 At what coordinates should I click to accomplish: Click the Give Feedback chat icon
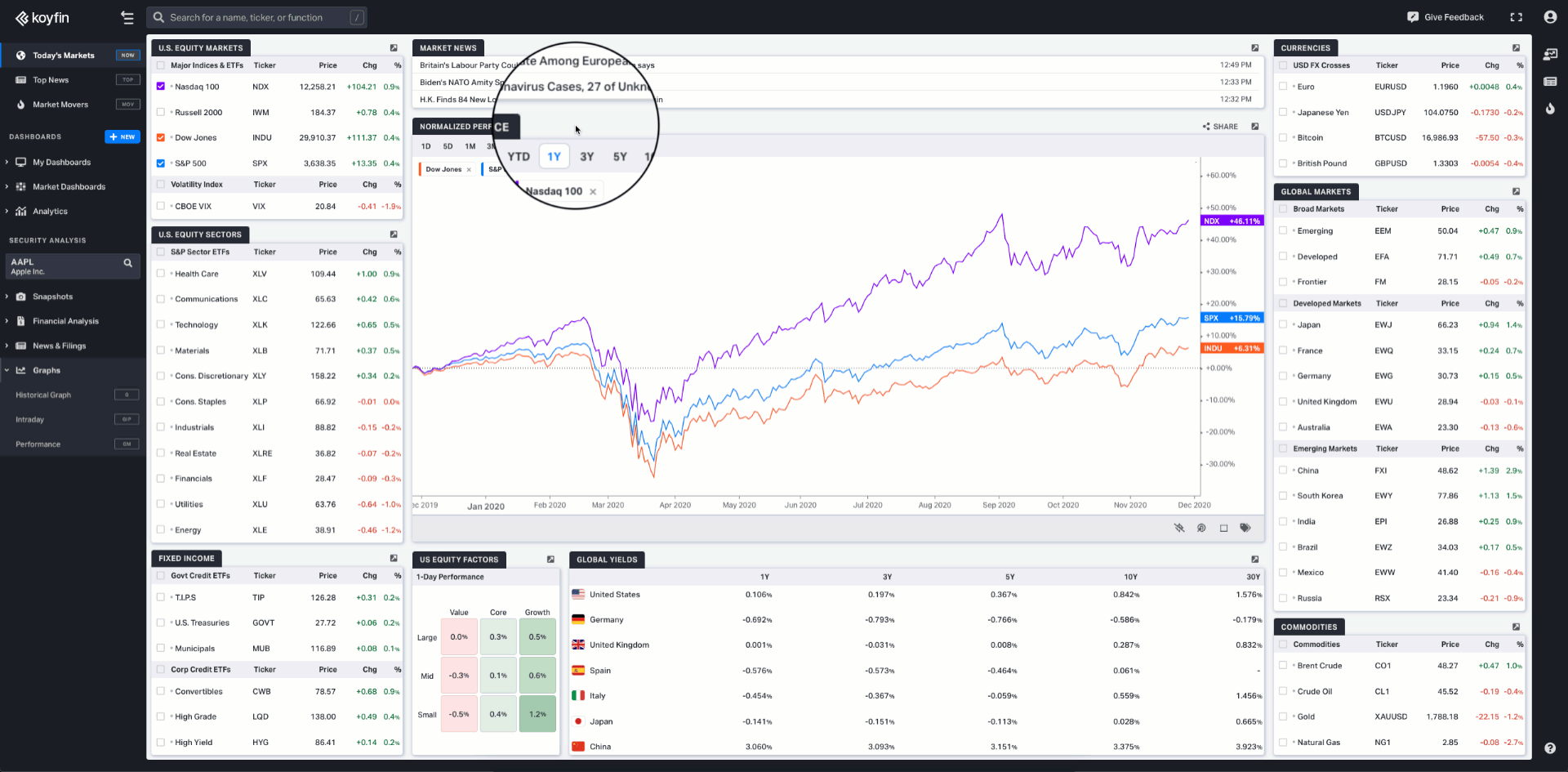[x=1413, y=17]
